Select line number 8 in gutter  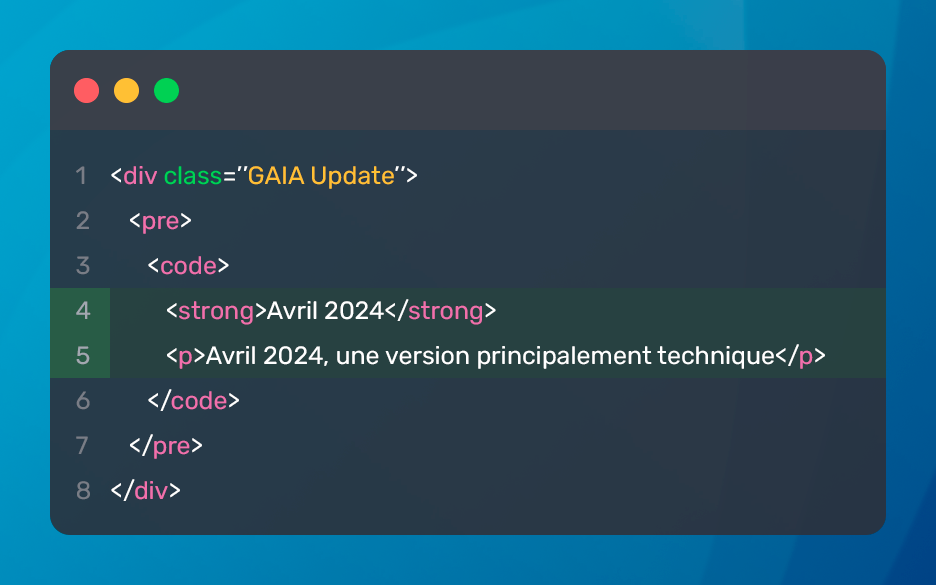(x=82, y=491)
